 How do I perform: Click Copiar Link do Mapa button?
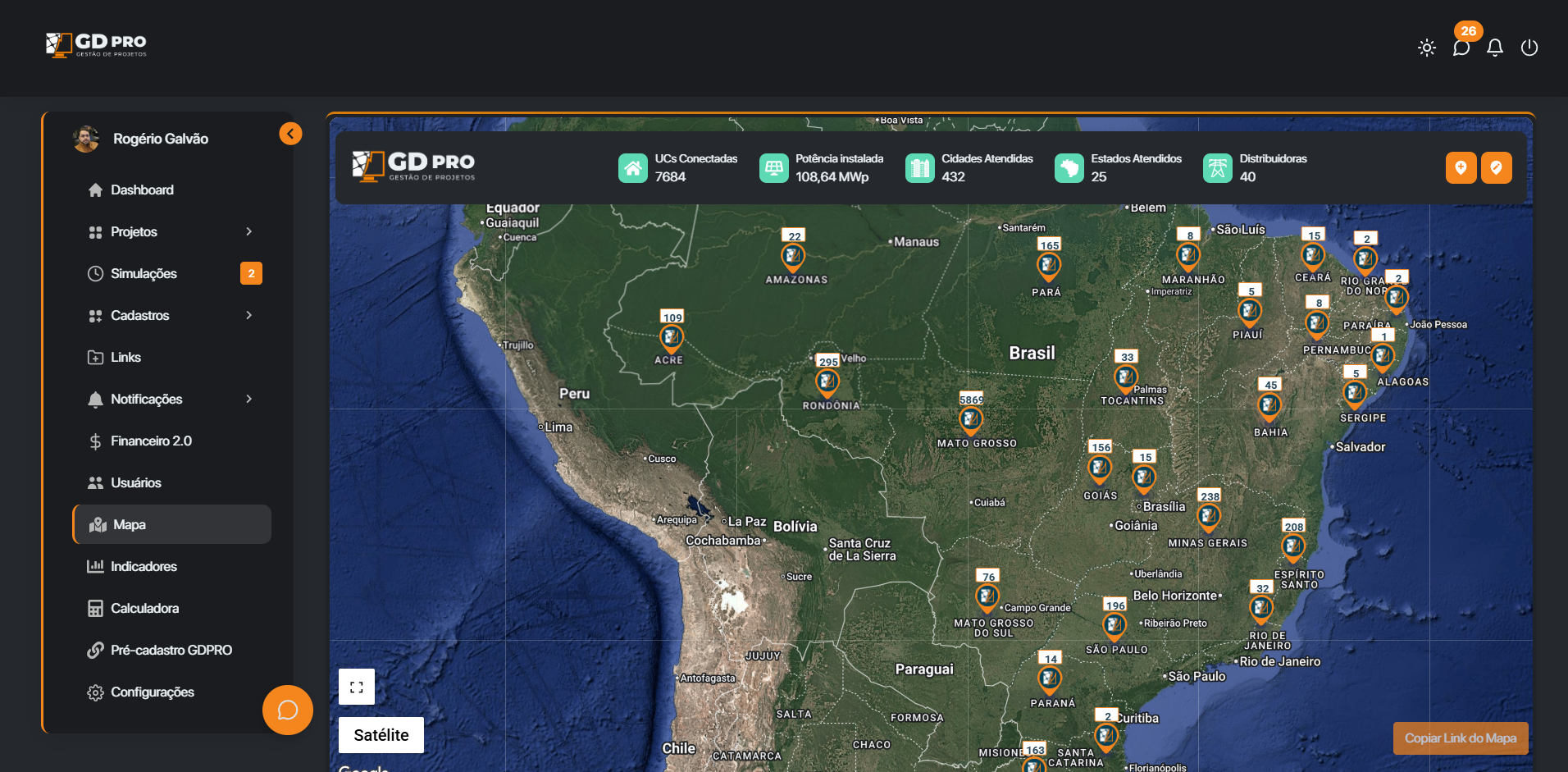point(1461,738)
